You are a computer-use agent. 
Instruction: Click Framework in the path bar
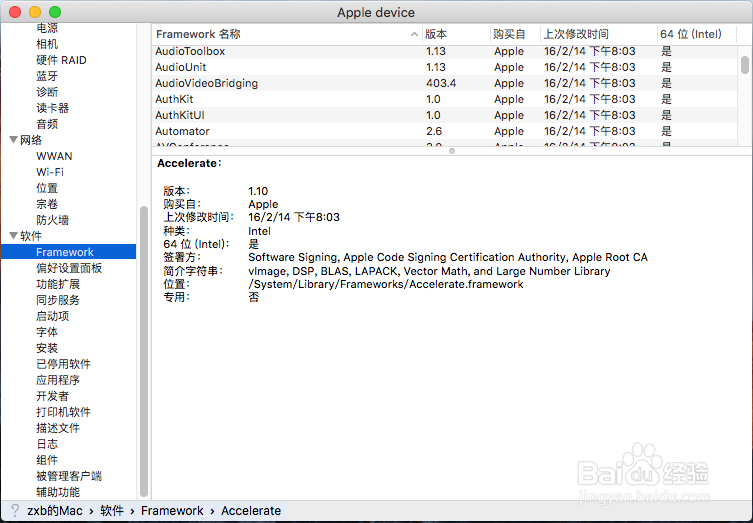click(x=172, y=511)
